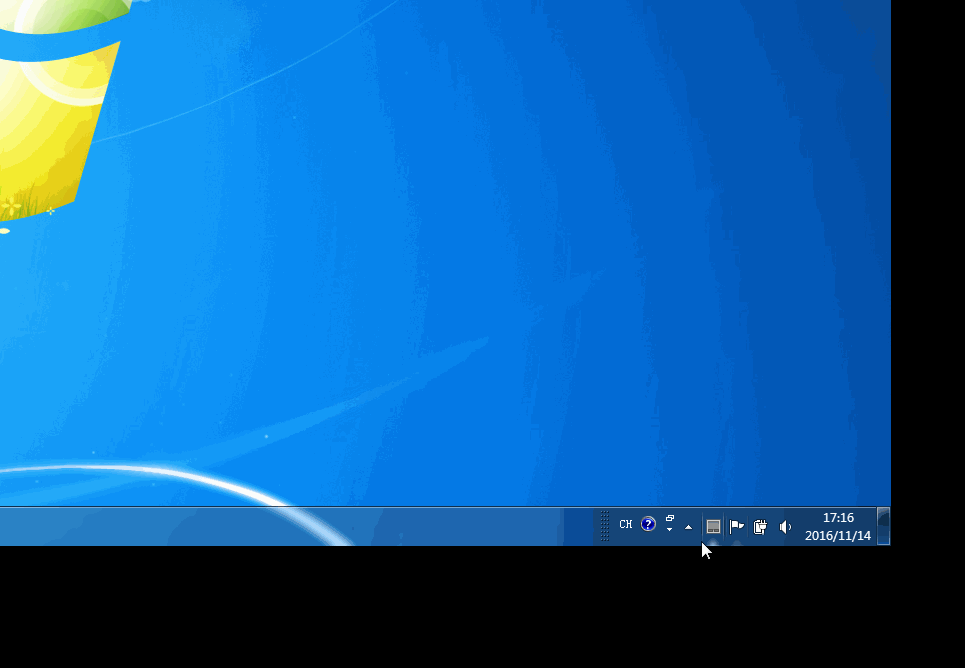Expand the hidden tray icons arrow

pyautogui.click(x=688, y=527)
